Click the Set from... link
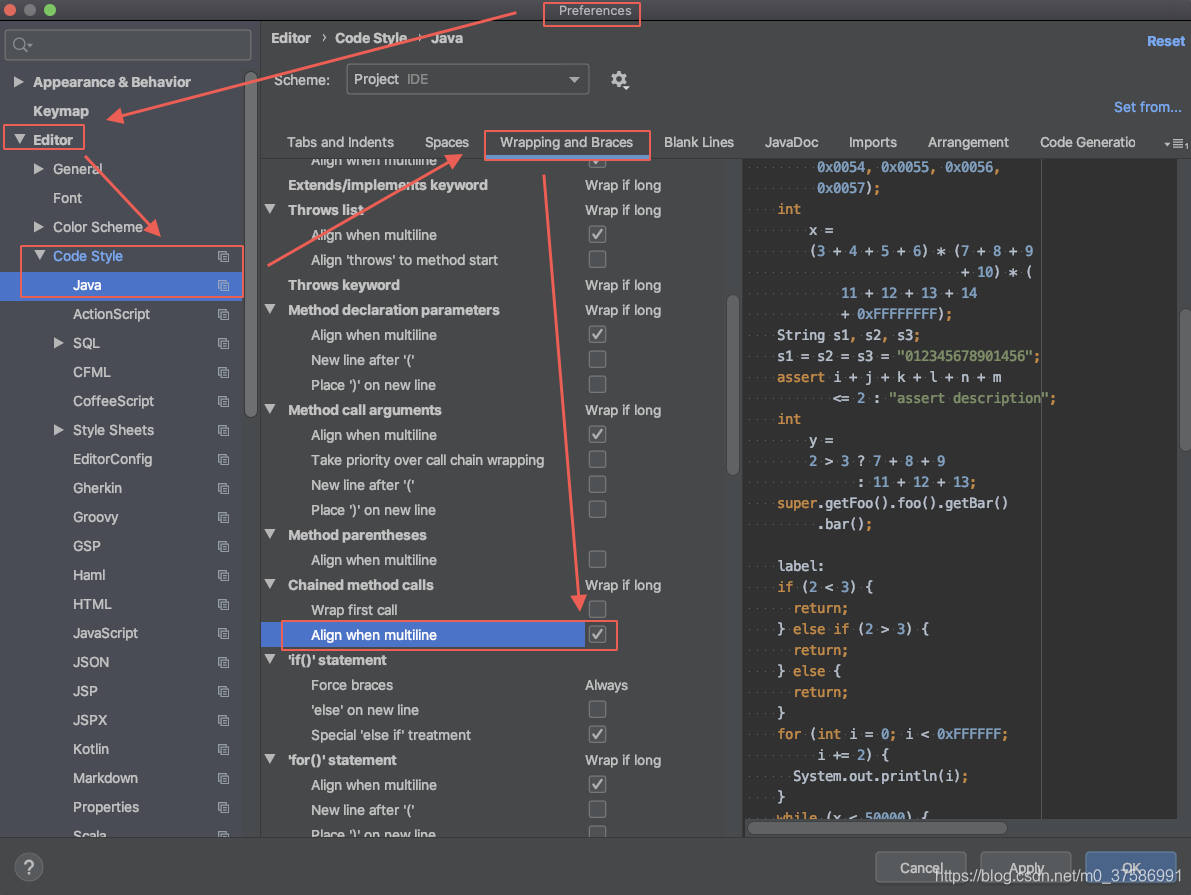 click(1148, 107)
